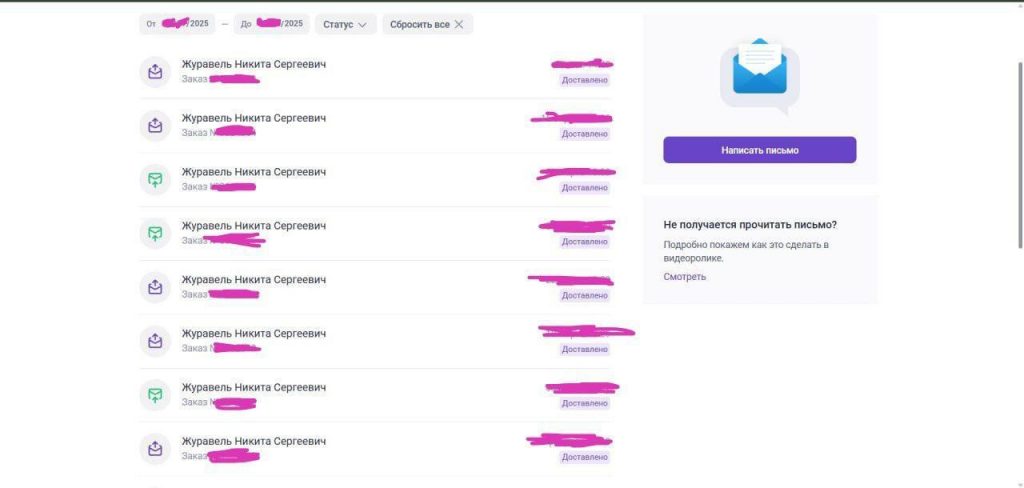
Task: Click the X in Сбросить все
Action: (x=458, y=24)
